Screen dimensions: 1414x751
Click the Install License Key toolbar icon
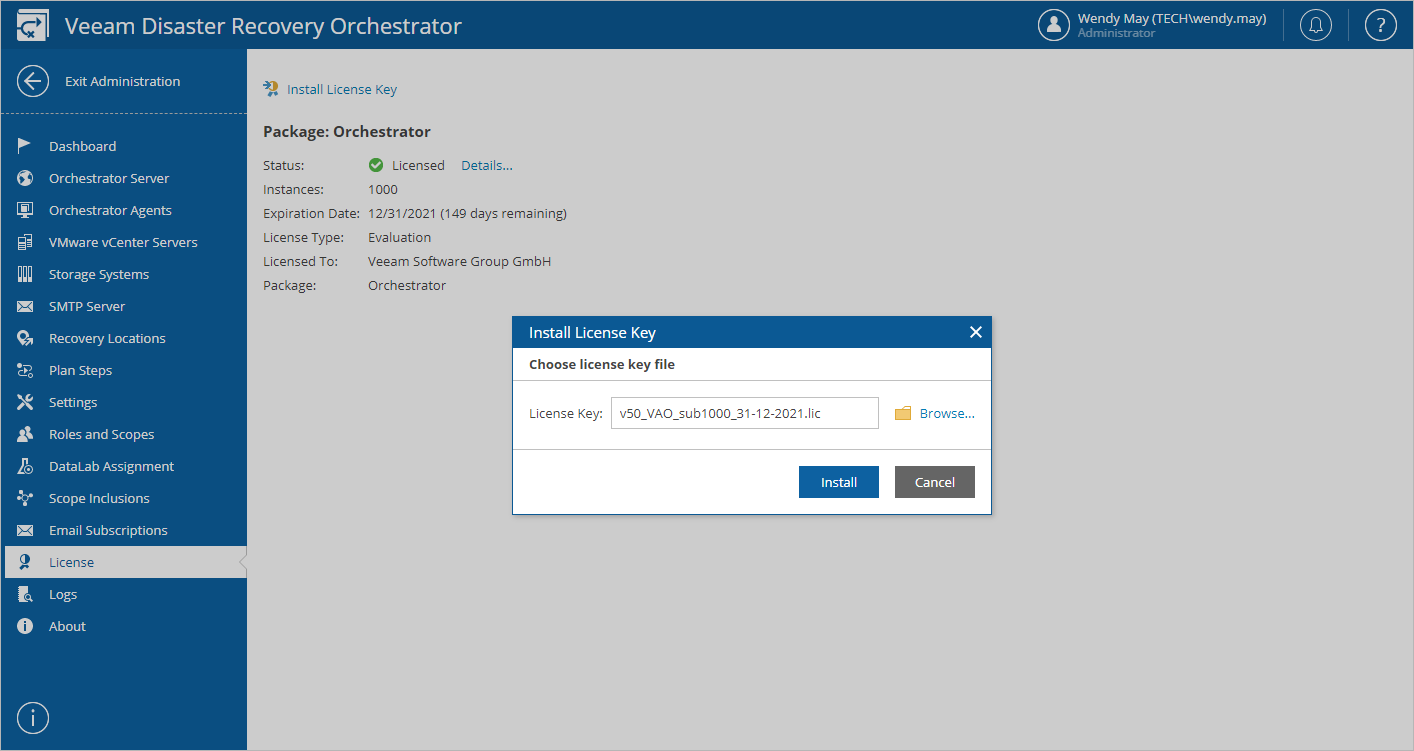point(271,89)
